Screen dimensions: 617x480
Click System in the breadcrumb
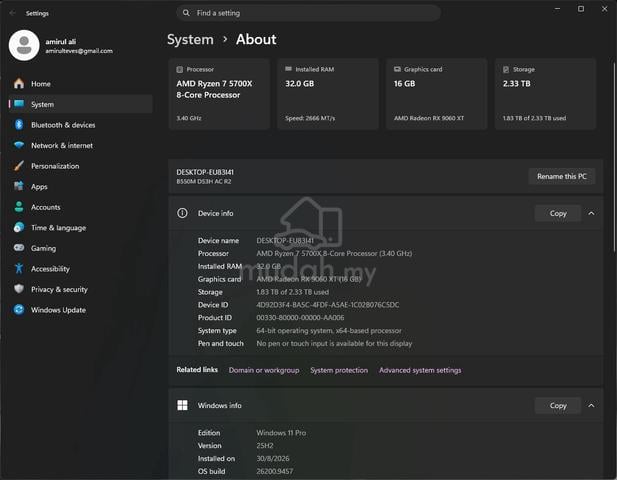click(x=190, y=39)
